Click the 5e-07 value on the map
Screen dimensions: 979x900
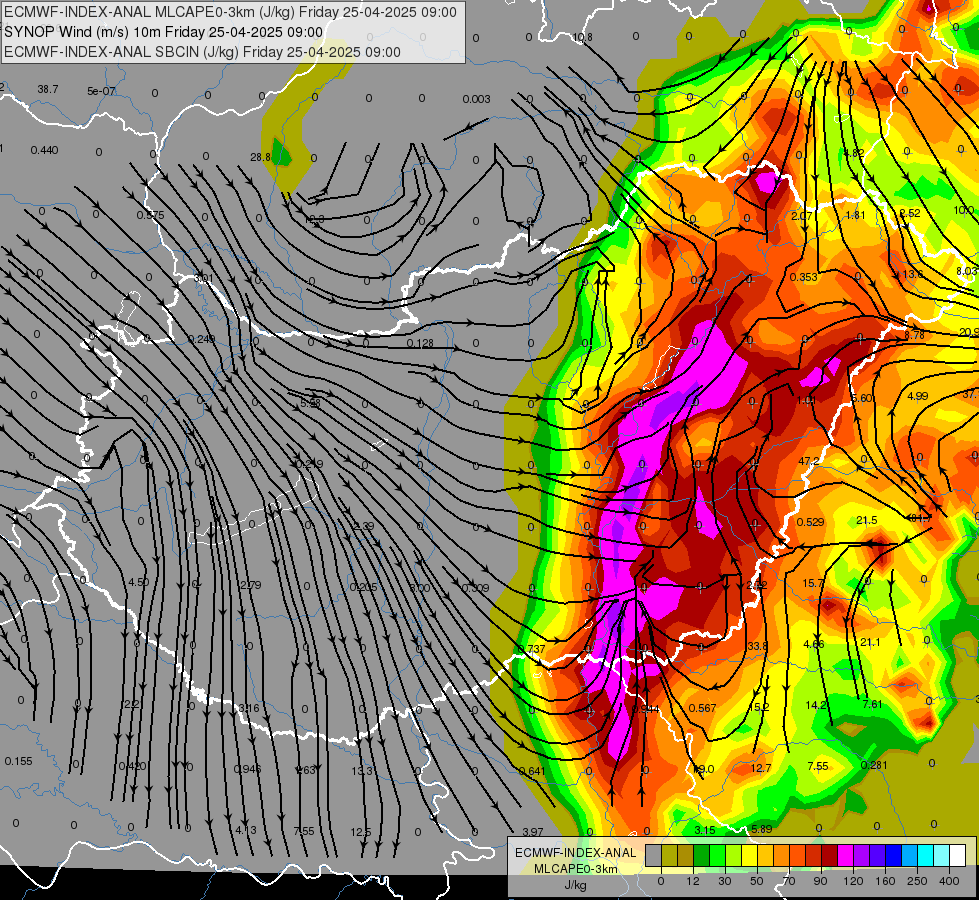[101, 91]
